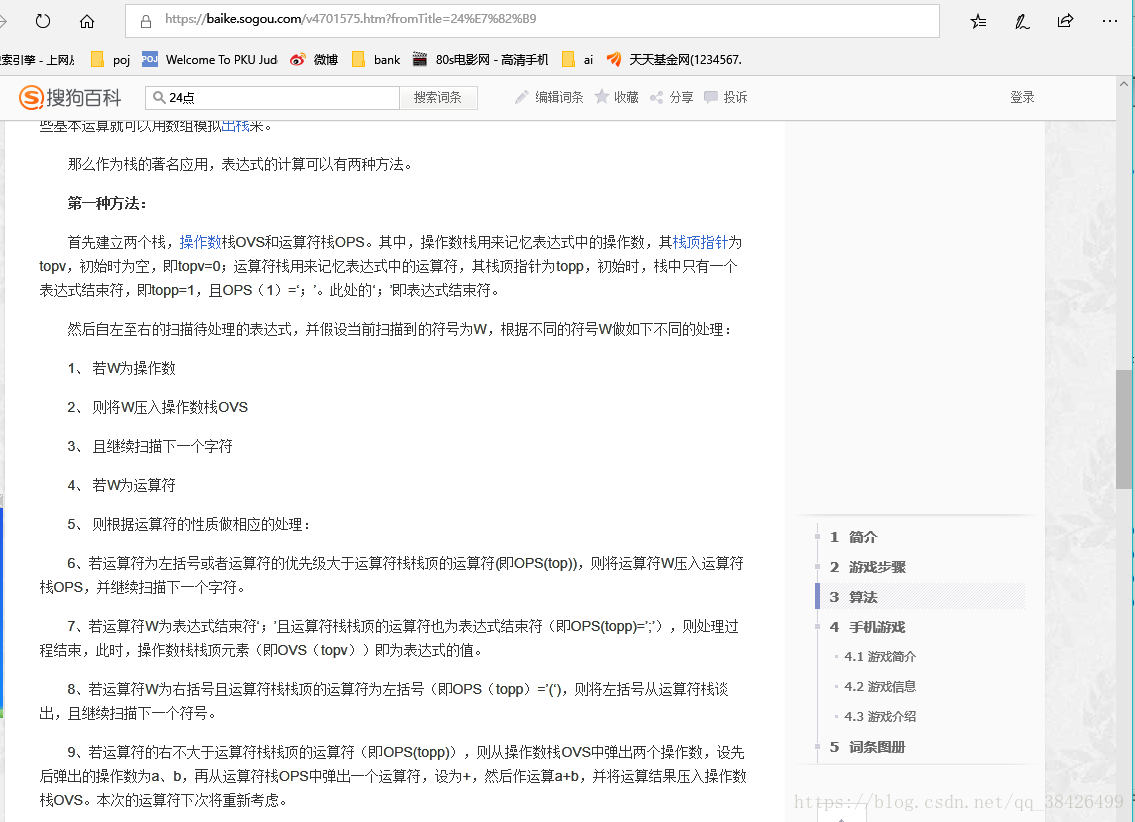Click the line 2、则将W压入操作数栈OVS

point(158,407)
